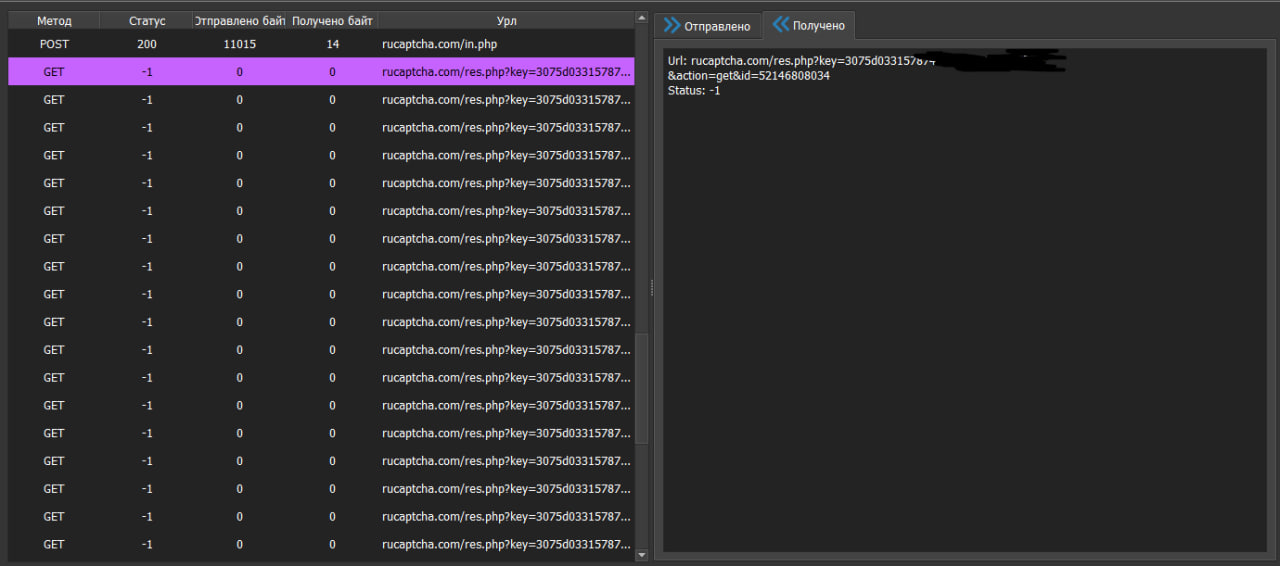This screenshot has height=566, width=1280.
Task: Open the Отправлено tab
Action: (x=716, y=26)
